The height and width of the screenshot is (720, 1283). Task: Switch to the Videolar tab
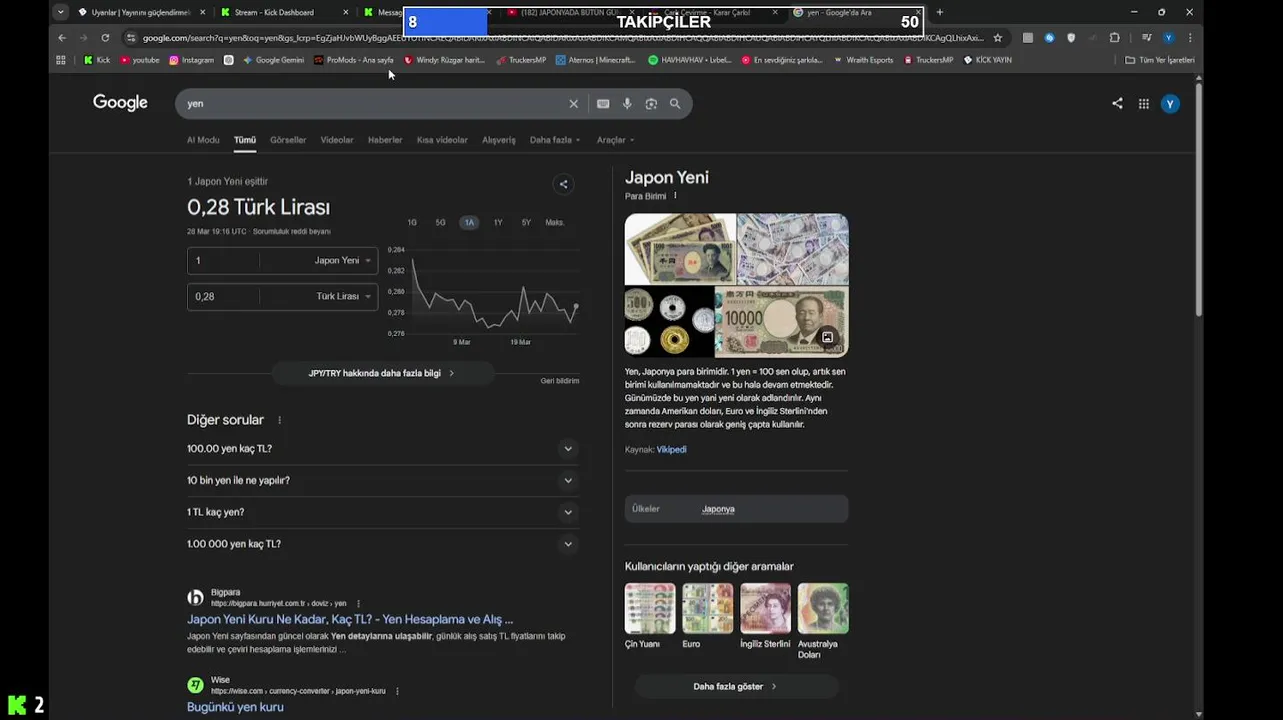pyautogui.click(x=337, y=140)
